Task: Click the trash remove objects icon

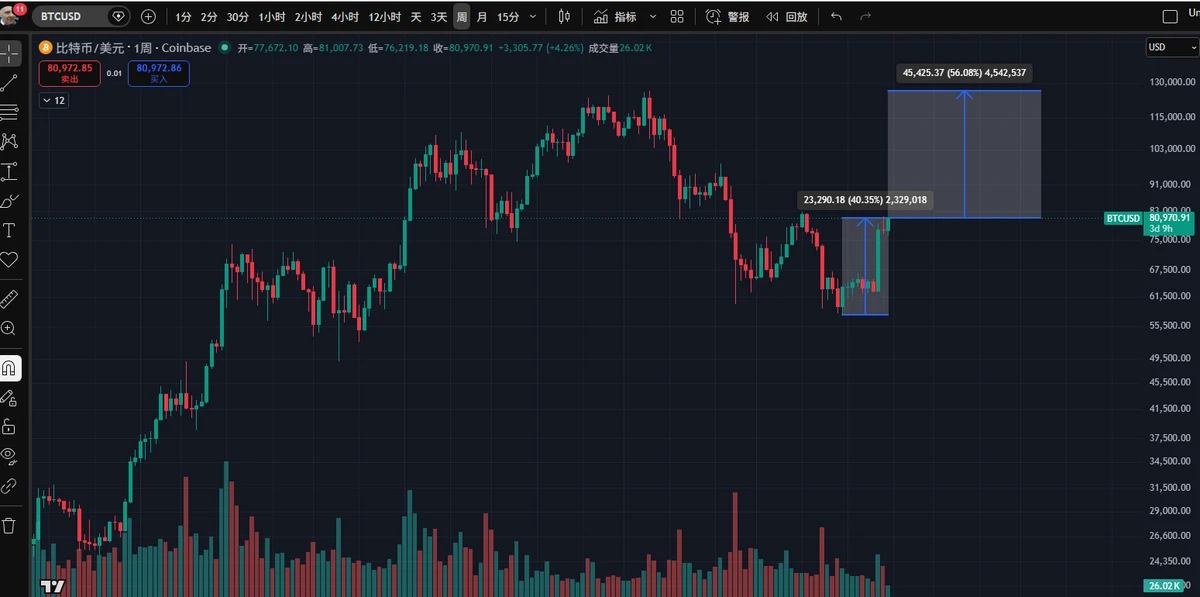Action: click(x=9, y=525)
